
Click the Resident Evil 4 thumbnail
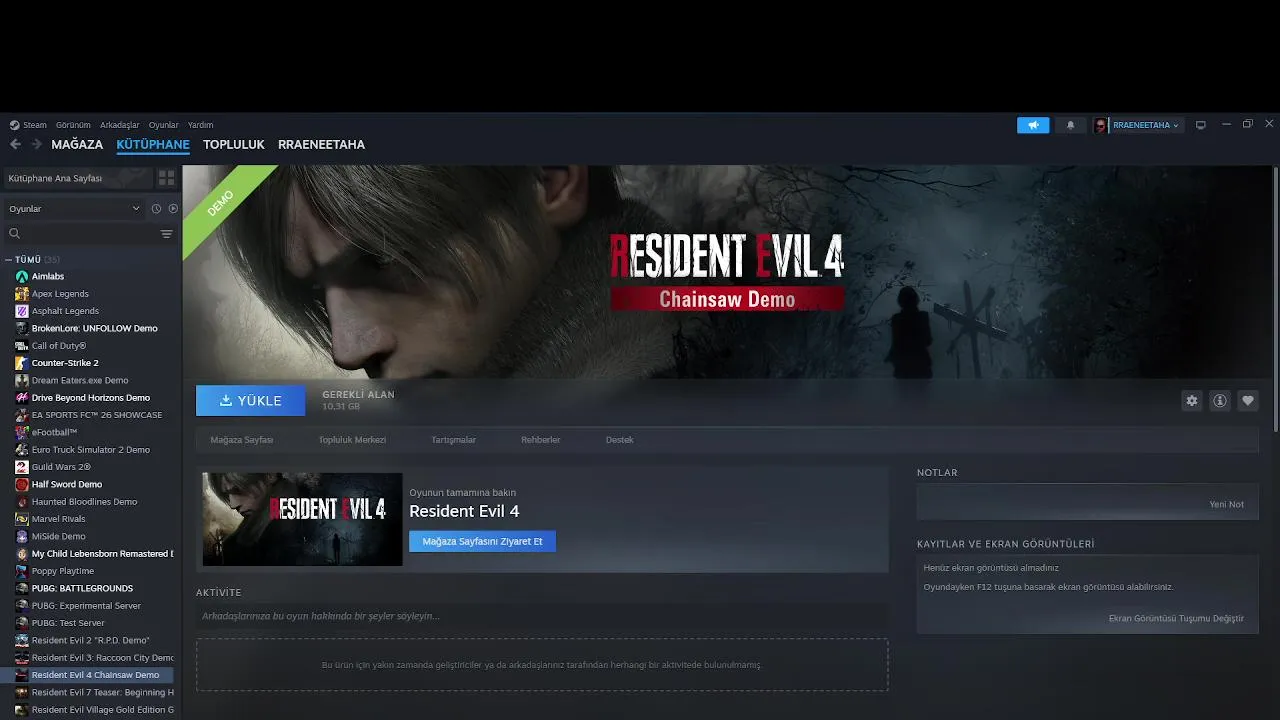click(x=302, y=519)
